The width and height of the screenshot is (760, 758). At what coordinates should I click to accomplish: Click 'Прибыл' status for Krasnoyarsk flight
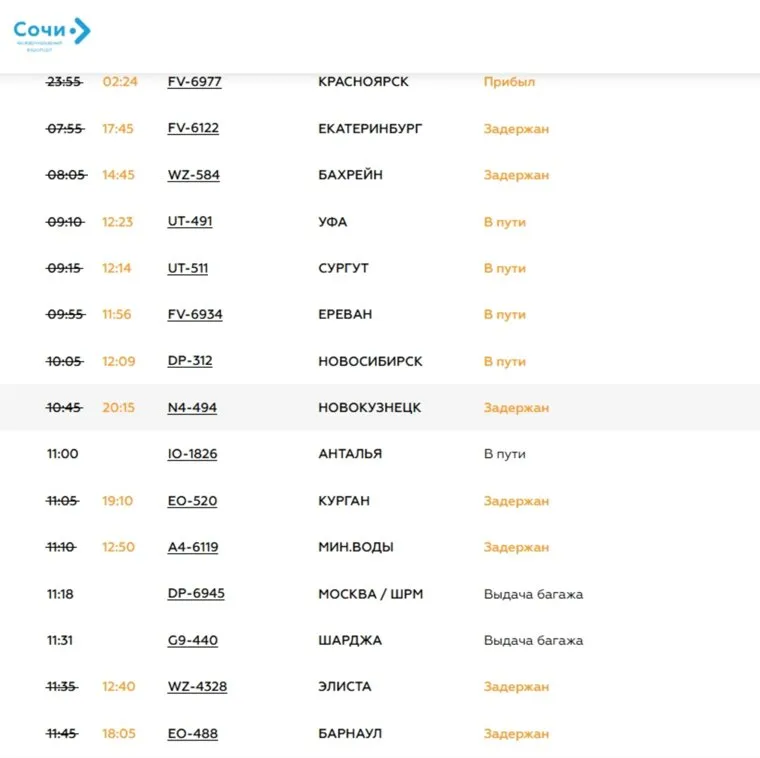pyautogui.click(x=509, y=82)
